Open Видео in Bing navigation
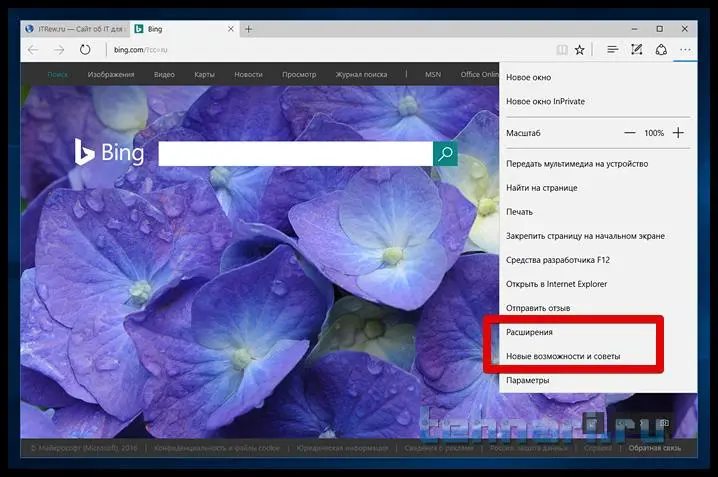 tap(164, 74)
